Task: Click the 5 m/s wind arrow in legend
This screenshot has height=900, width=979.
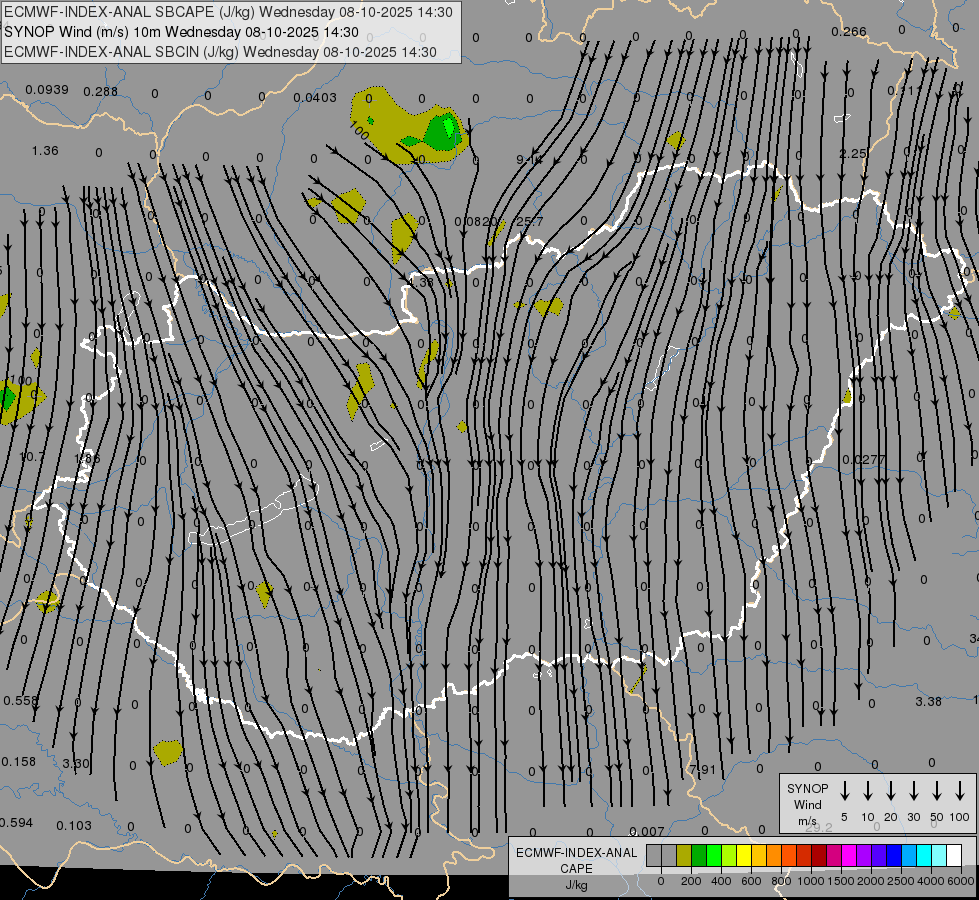Action: 845,791
